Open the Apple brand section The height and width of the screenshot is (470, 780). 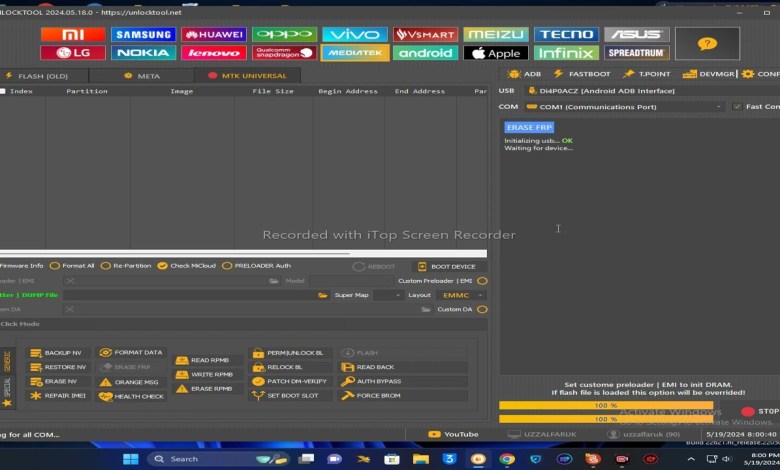click(x=496, y=53)
